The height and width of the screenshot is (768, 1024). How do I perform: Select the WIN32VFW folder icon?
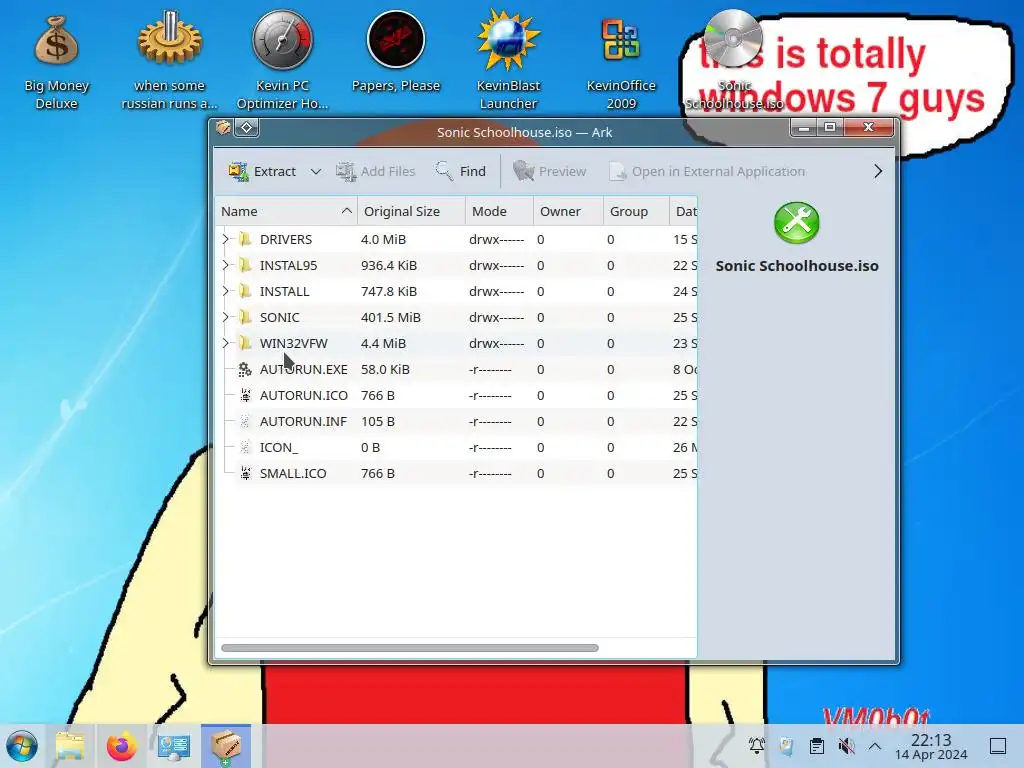pyautogui.click(x=245, y=343)
